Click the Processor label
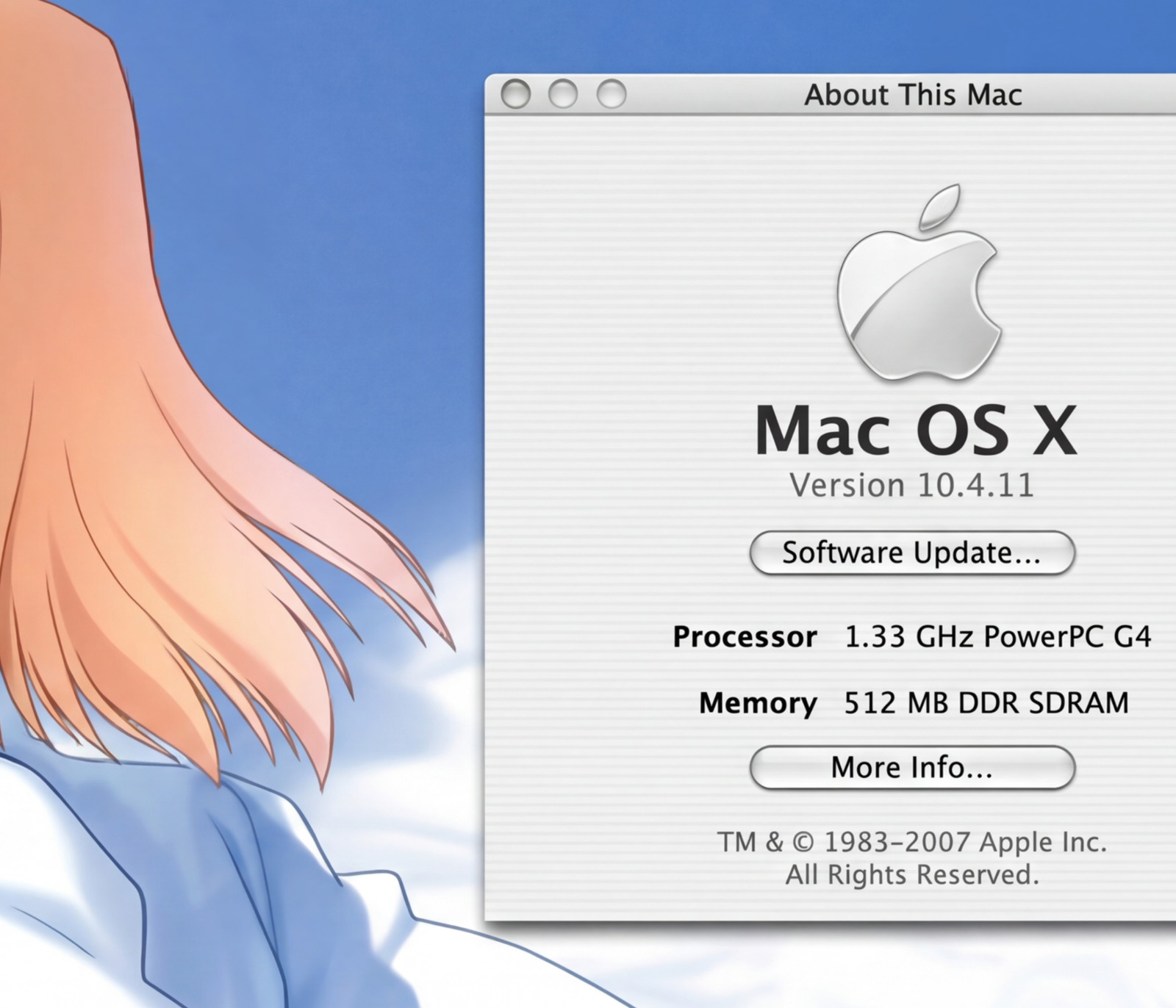Viewport: 1176px width, 1008px height. (x=745, y=636)
